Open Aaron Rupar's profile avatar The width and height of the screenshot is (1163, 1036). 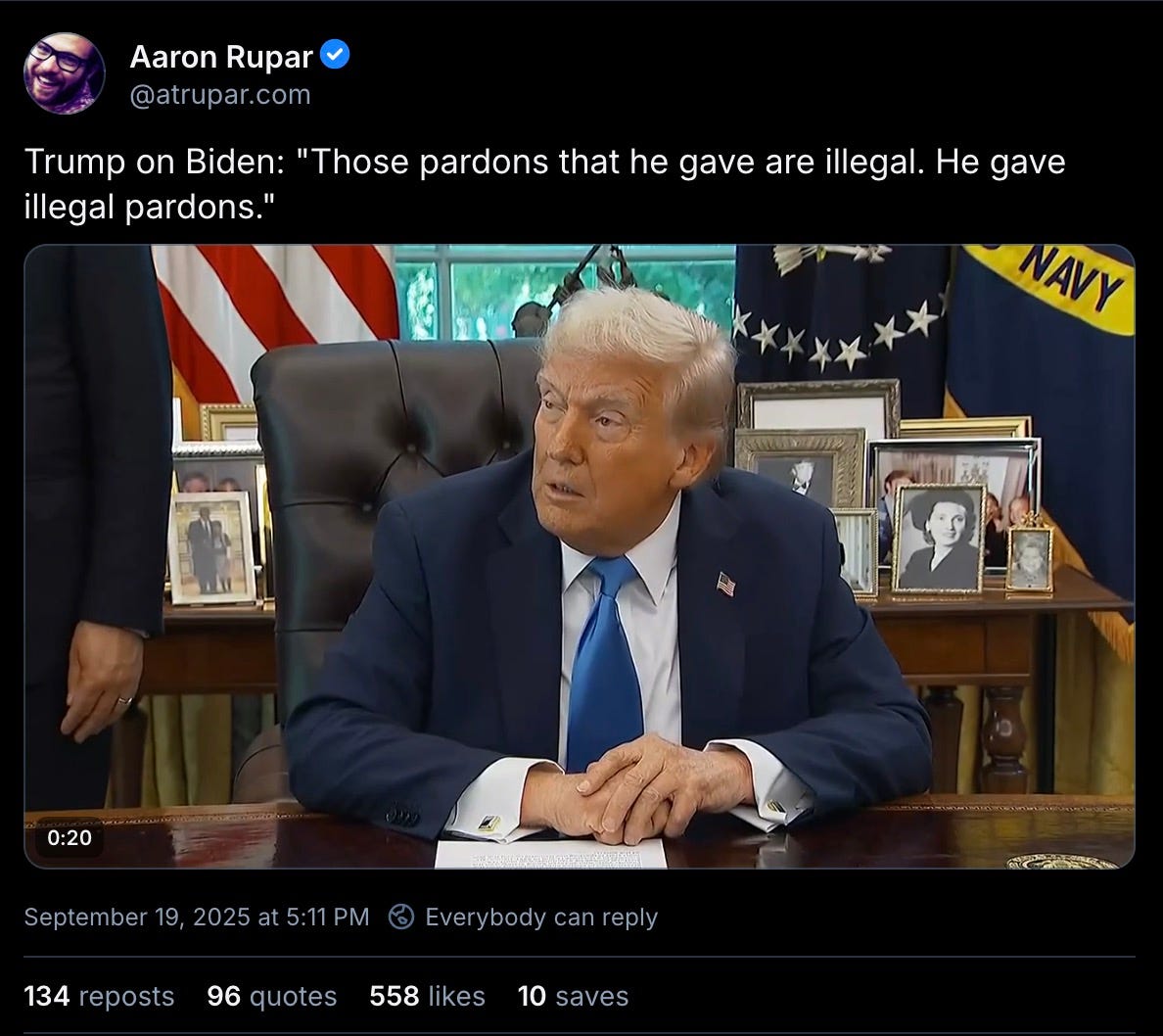coord(65,73)
